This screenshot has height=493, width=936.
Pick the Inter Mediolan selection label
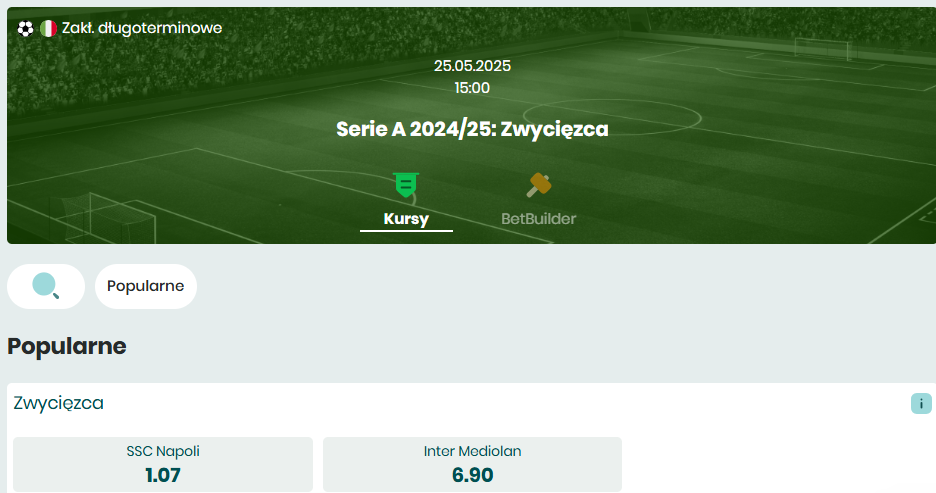coord(472,451)
